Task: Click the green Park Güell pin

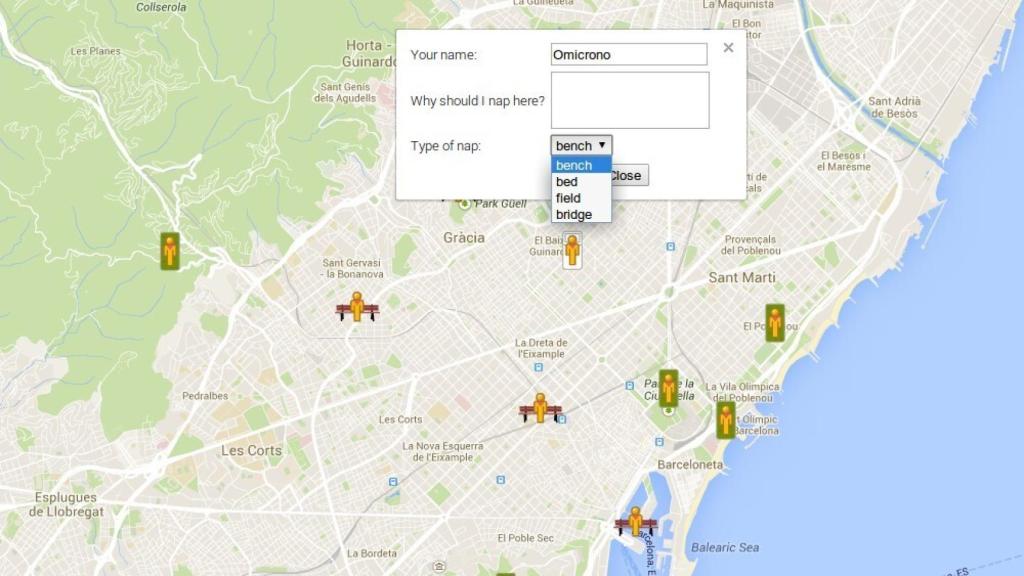Action: point(463,203)
